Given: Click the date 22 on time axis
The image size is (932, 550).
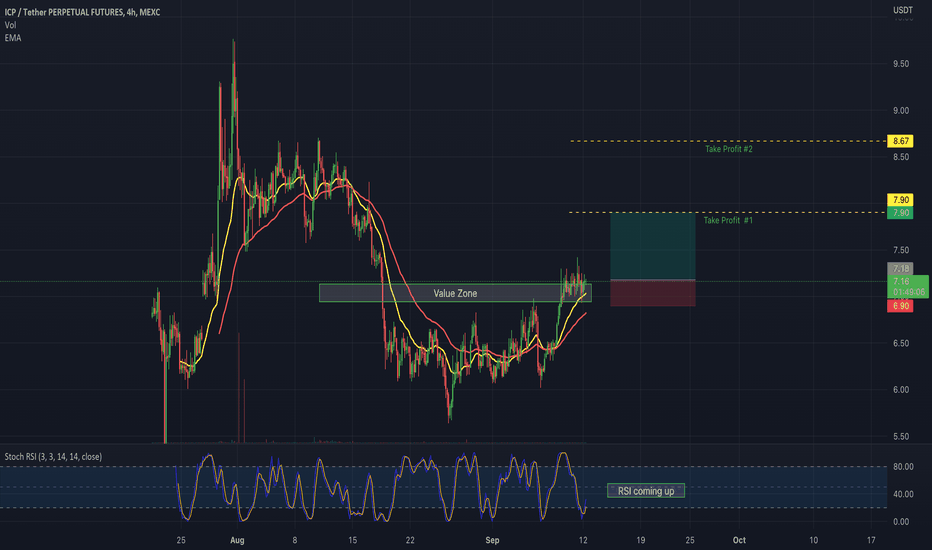Looking at the screenshot, I should click(x=410, y=540).
